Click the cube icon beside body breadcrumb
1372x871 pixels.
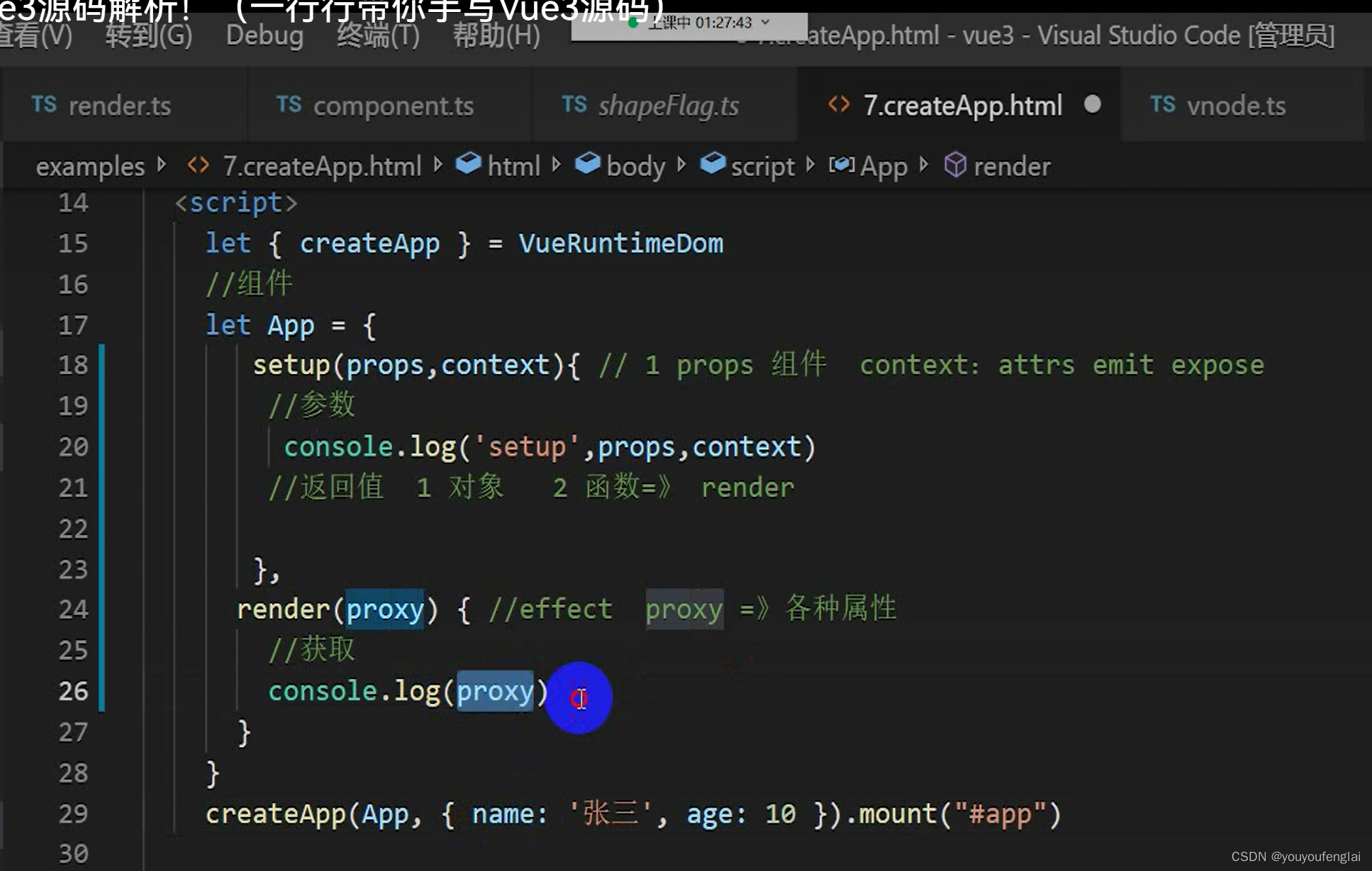point(587,164)
